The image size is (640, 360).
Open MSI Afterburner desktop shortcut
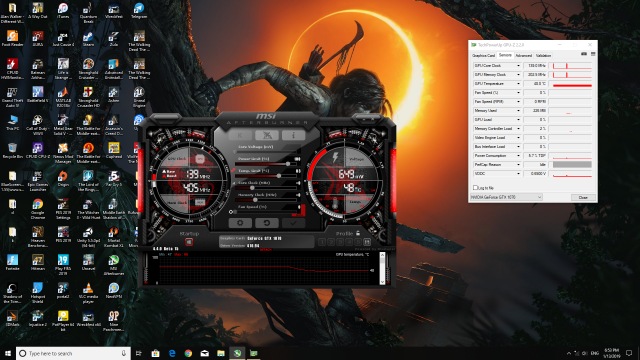(x=113, y=264)
